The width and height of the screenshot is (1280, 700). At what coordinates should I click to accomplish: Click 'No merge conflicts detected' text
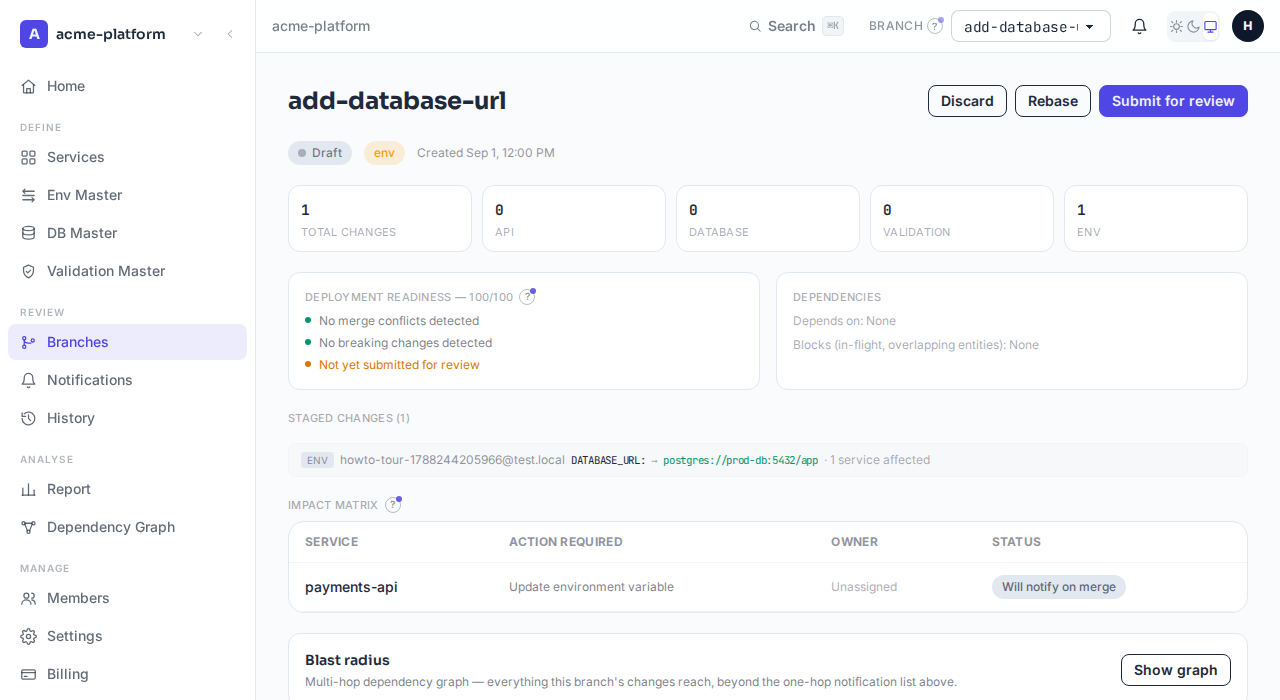[399, 321]
